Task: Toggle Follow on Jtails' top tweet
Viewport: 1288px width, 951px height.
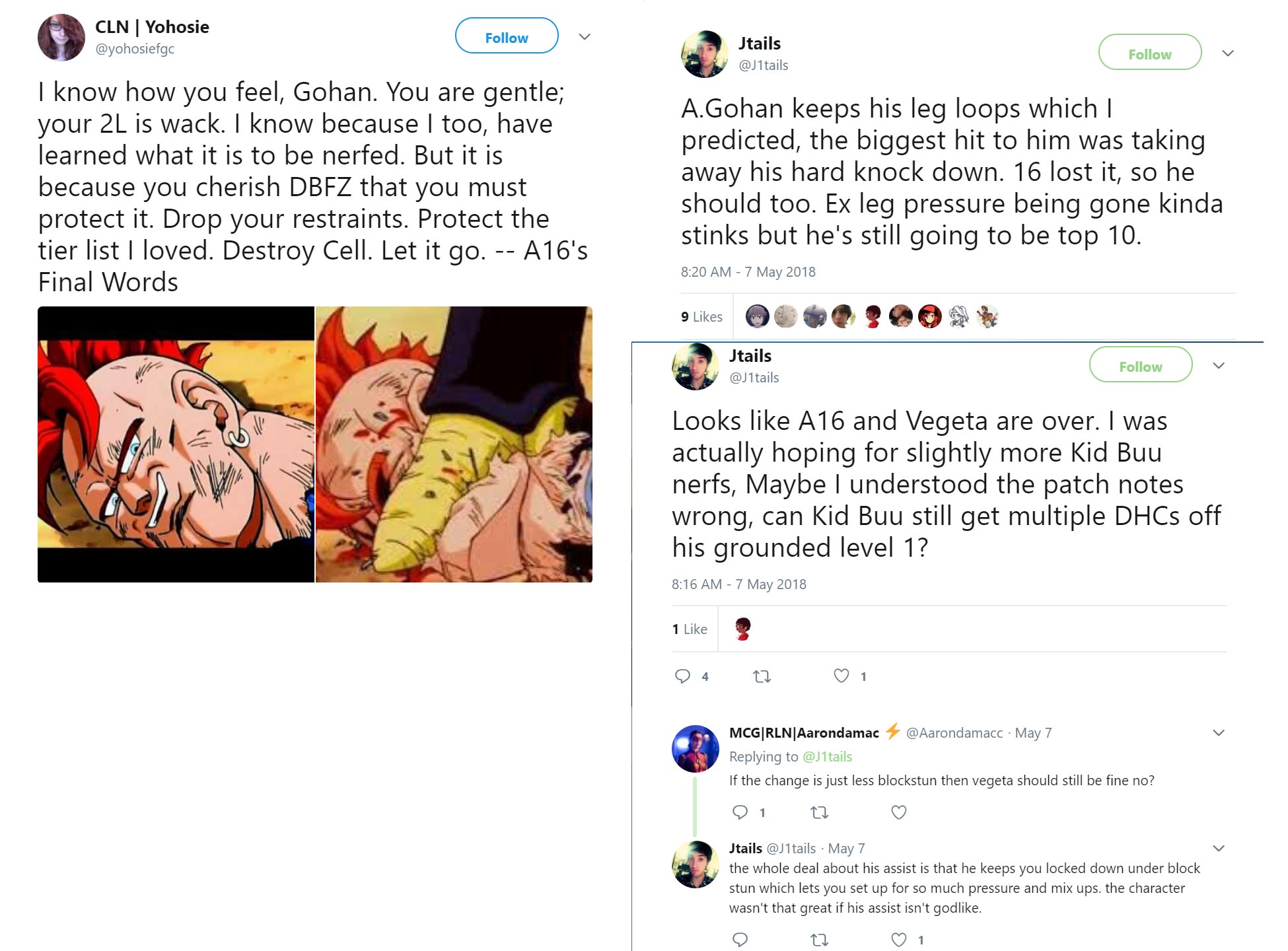Action: (1149, 53)
